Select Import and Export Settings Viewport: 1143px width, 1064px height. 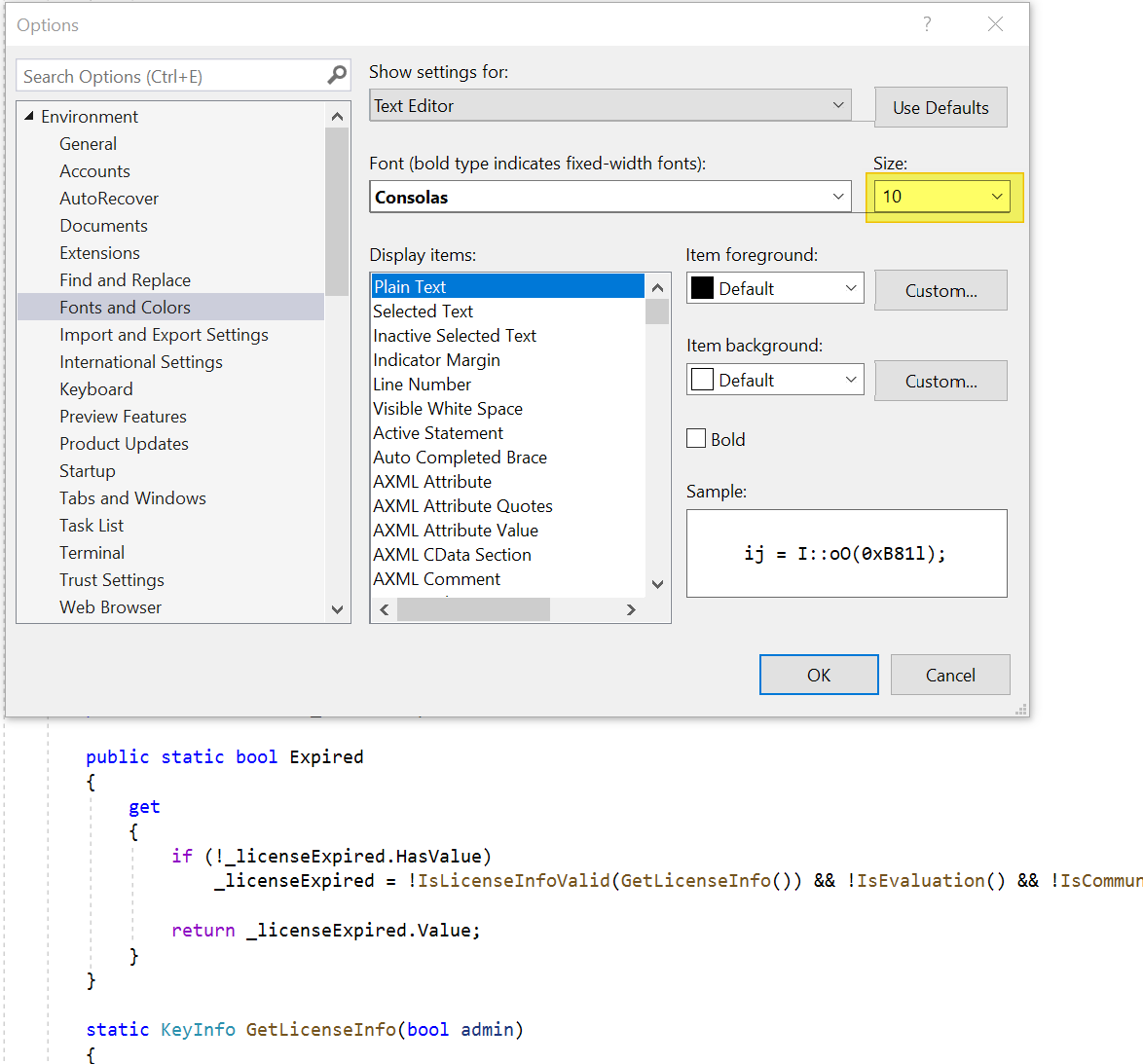pos(164,335)
